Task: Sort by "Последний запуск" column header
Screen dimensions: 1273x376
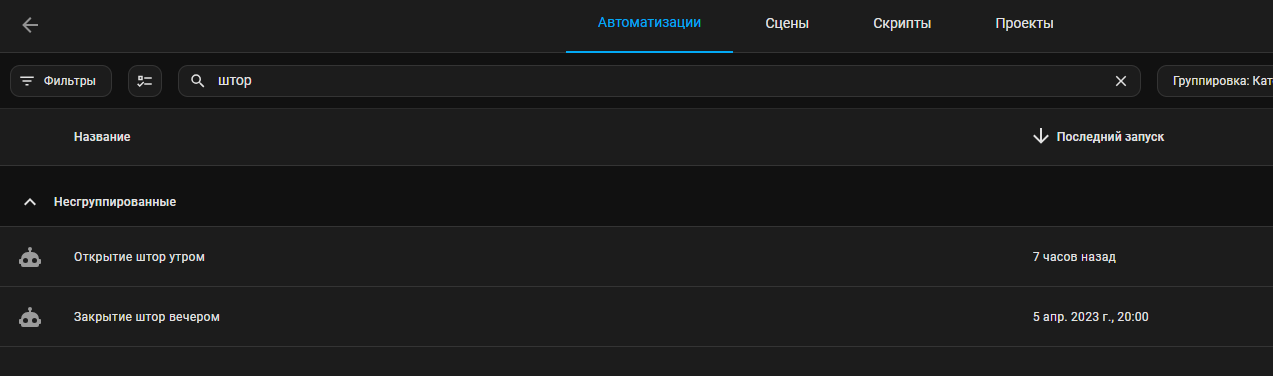Action: click(1110, 136)
